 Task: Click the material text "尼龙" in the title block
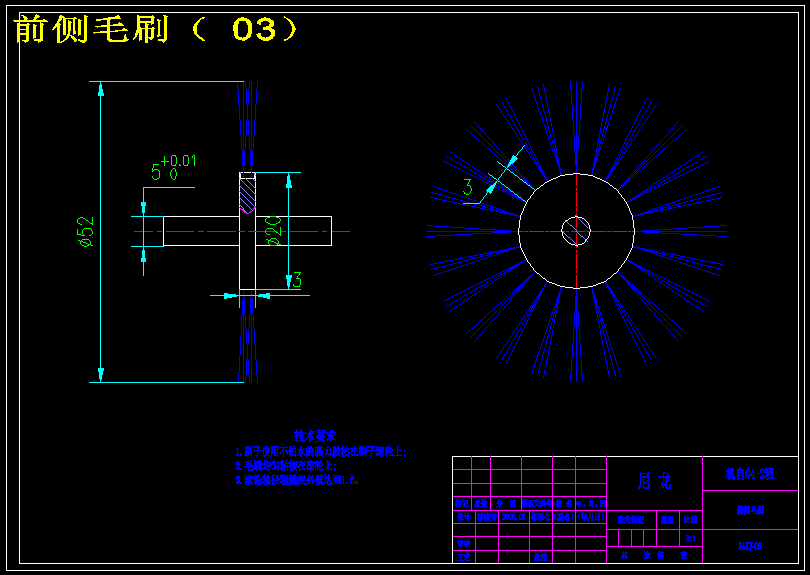pyautogui.click(x=655, y=481)
